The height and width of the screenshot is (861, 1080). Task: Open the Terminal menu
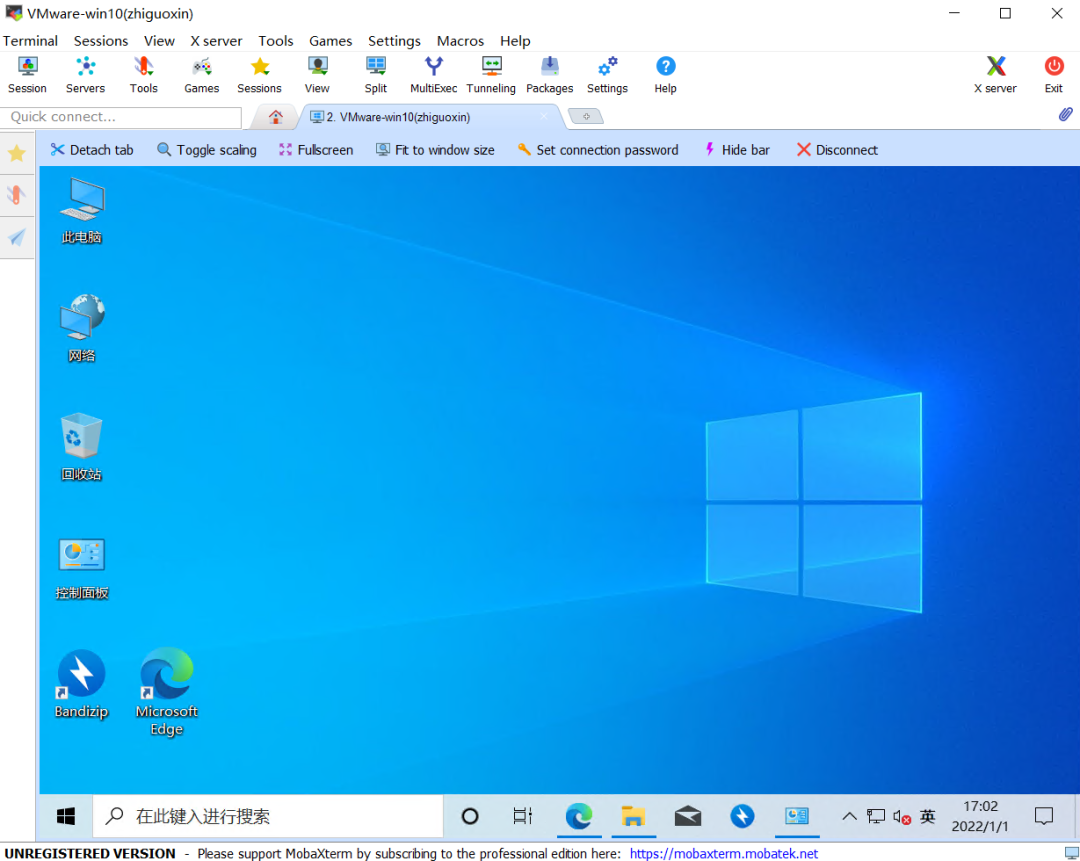[30, 41]
